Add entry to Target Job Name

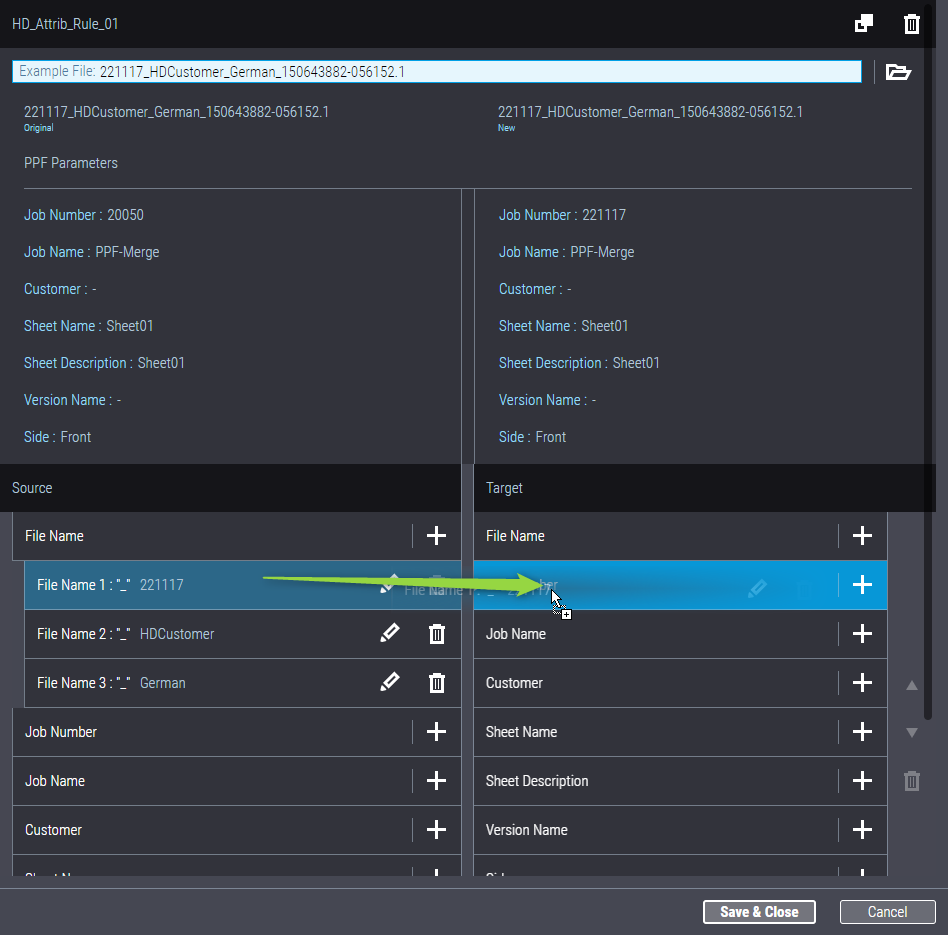(862, 634)
